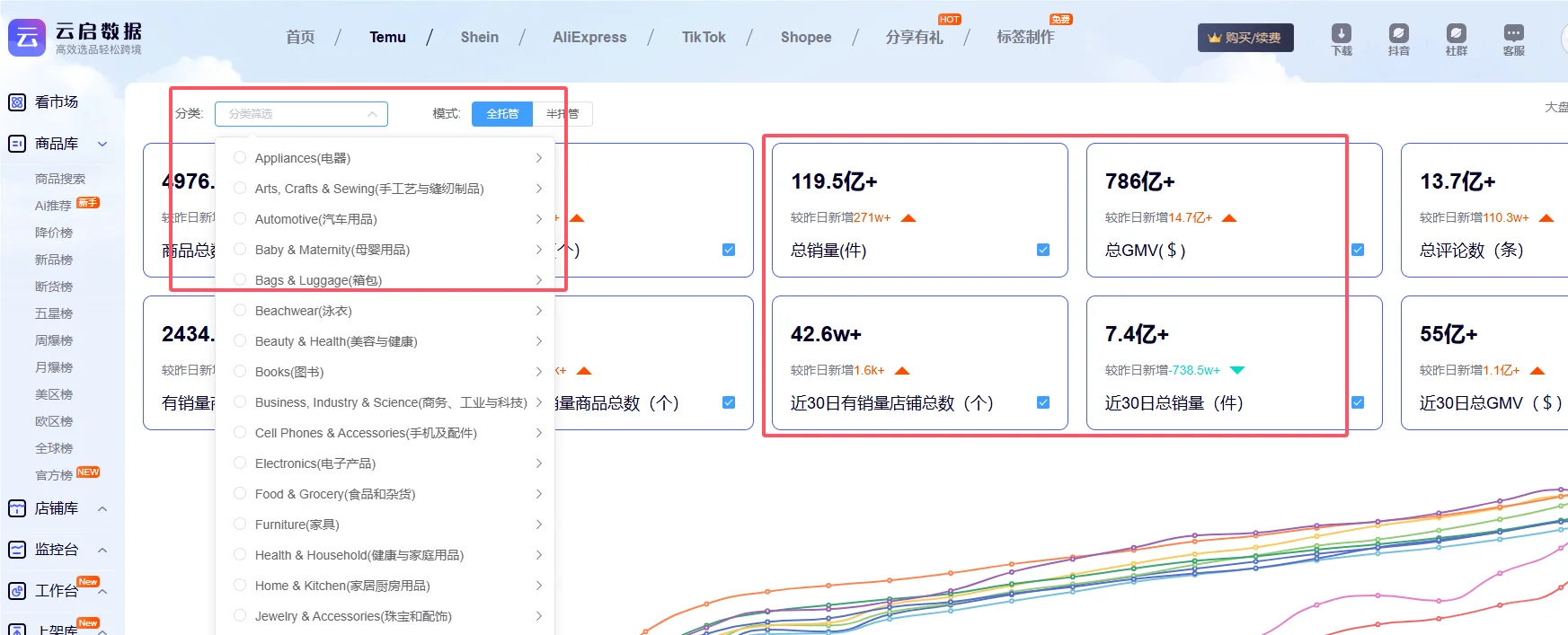Select the 半托管 mode button
The width and height of the screenshot is (1568, 635).
(x=563, y=114)
